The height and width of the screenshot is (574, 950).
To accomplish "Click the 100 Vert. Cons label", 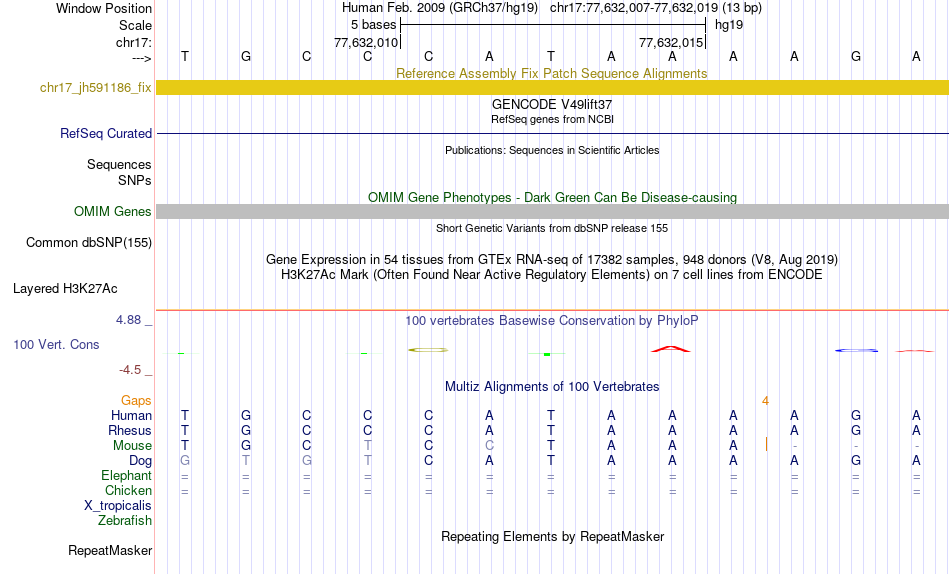I will click(56, 344).
